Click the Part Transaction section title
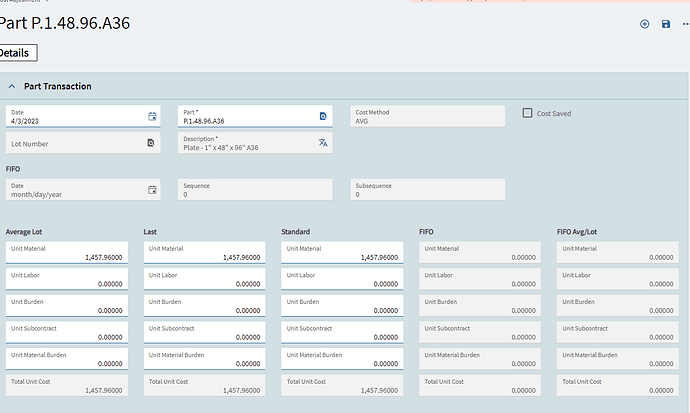690x413 pixels. [58, 86]
